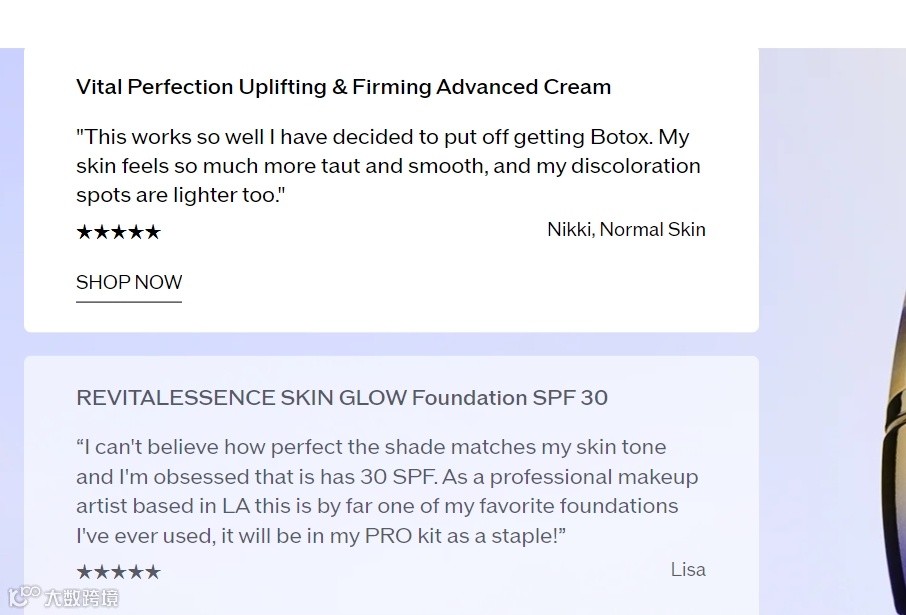The image size is (906, 615).
Task: Click the fourth star in Lisa's rating
Action: click(x=136, y=572)
